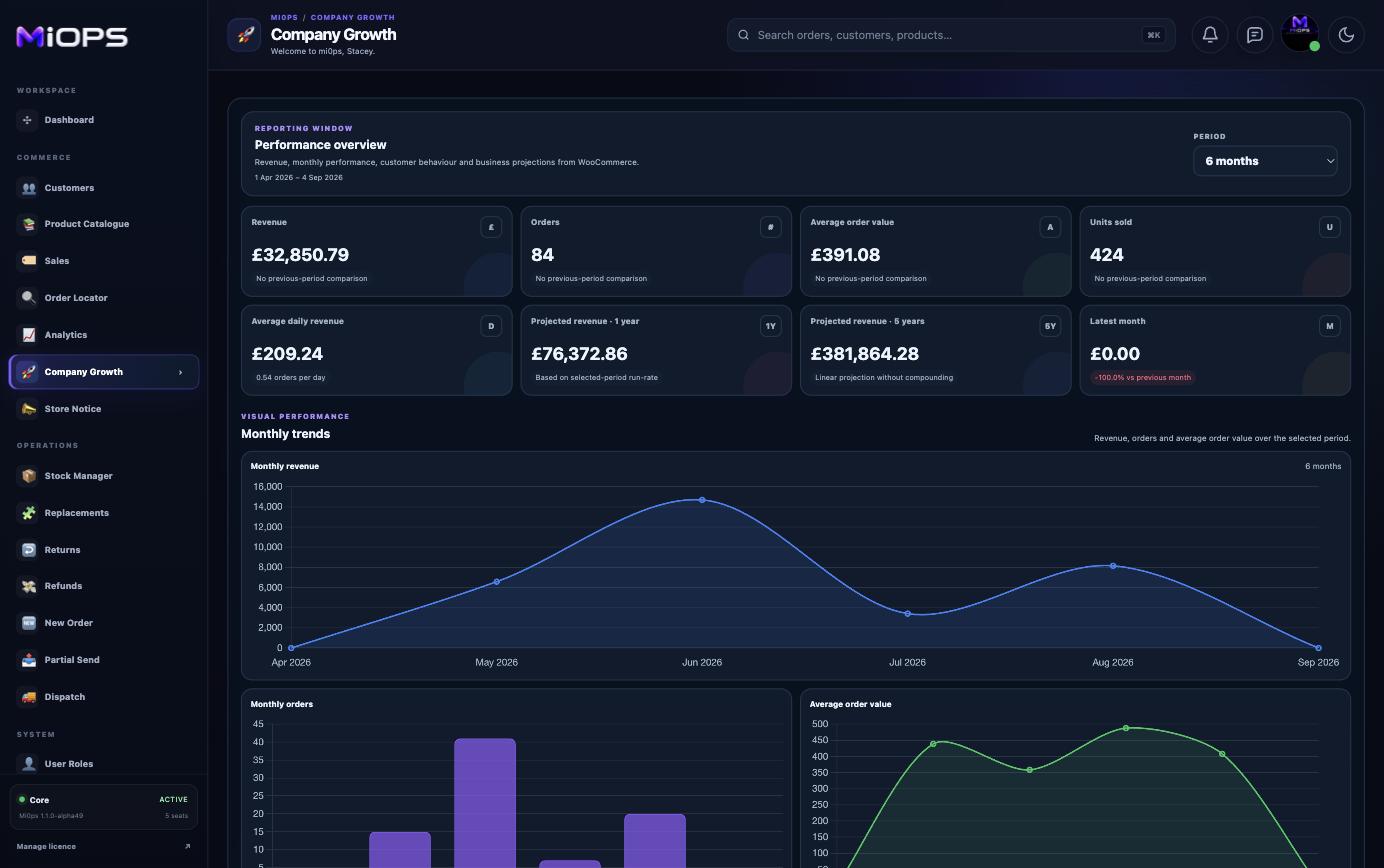The height and width of the screenshot is (868, 1384).
Task: Click the Dashboard sidebar icon
Action: click(28, 120)
